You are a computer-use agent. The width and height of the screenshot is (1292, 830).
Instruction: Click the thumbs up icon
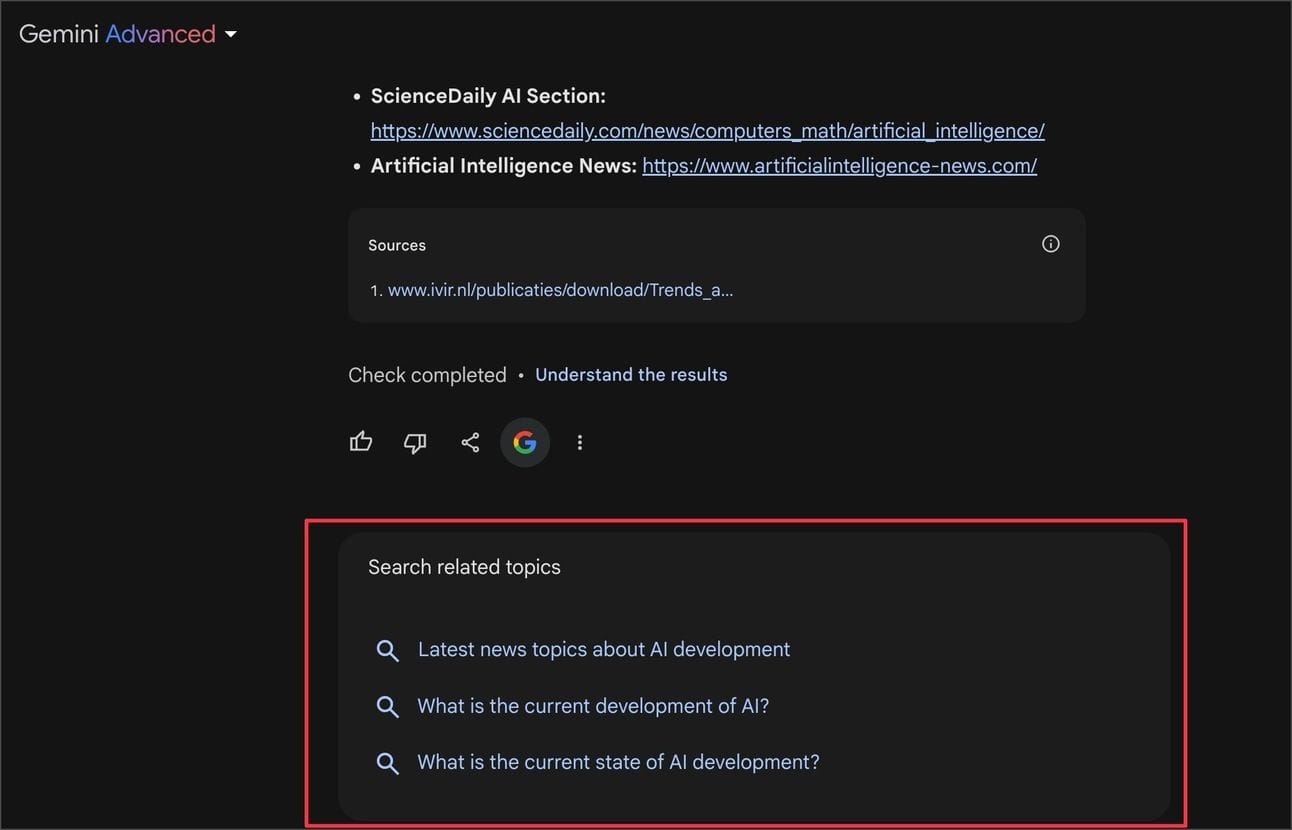[x=361, y=442]
